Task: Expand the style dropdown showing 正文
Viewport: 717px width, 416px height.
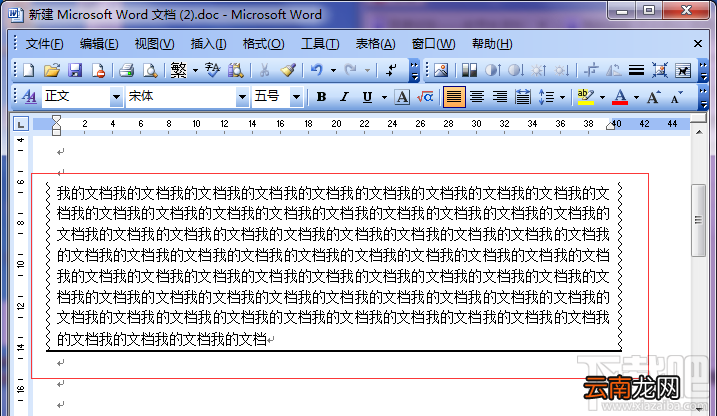Action: click(116, 96)
